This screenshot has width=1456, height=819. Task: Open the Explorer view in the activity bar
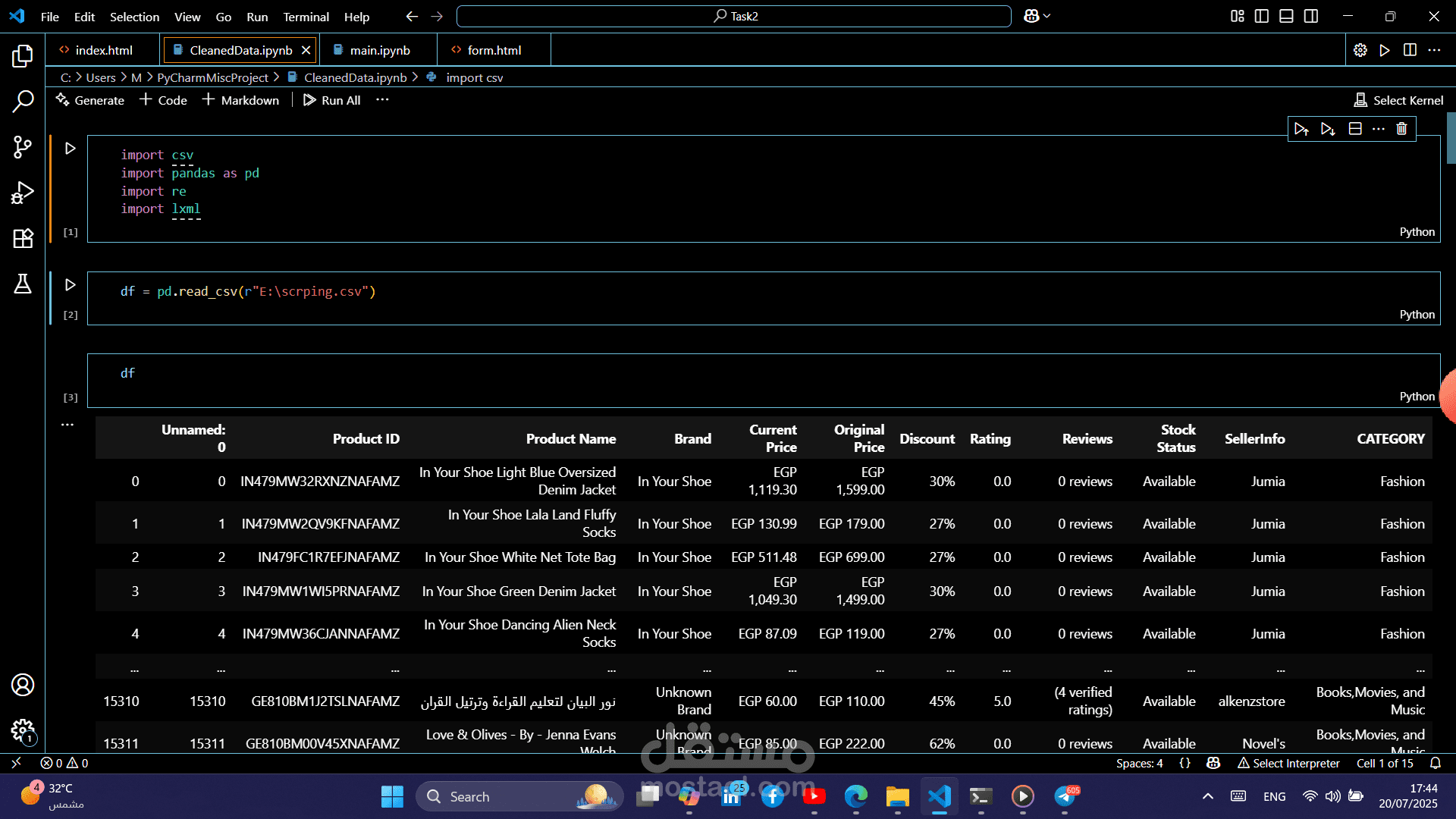23,55
